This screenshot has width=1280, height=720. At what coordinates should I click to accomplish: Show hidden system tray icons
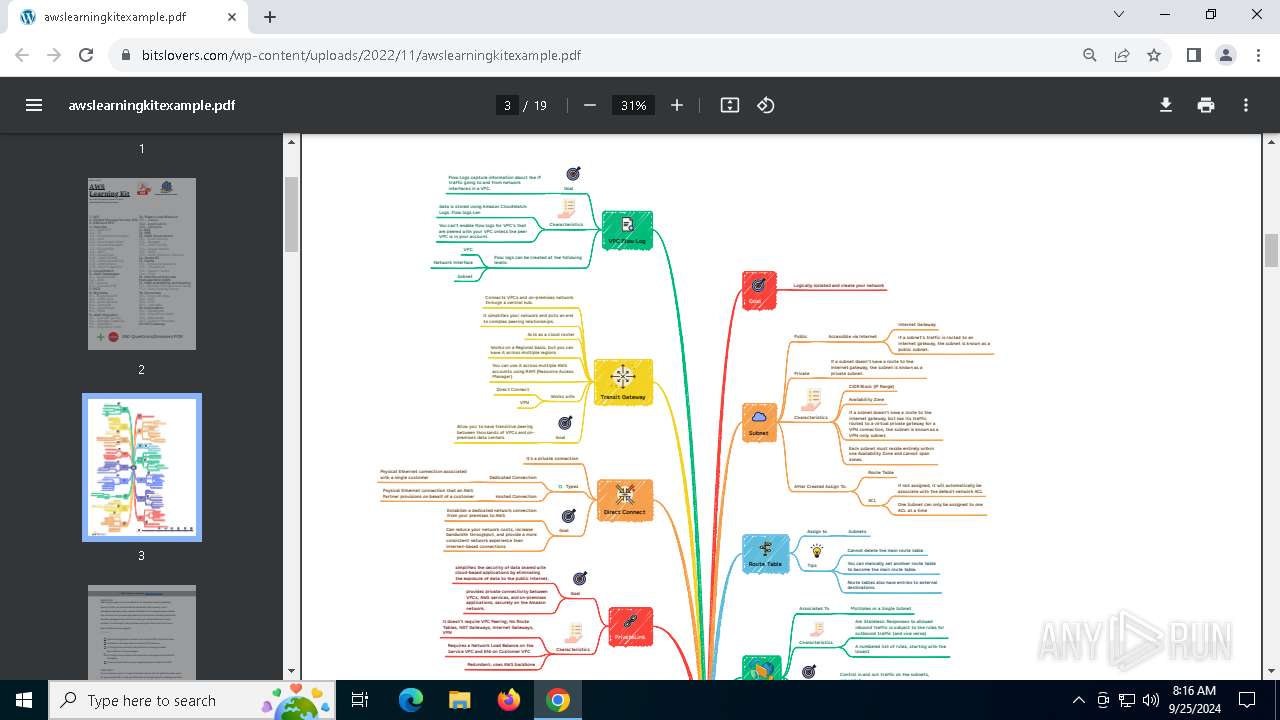click(1078, 700)
